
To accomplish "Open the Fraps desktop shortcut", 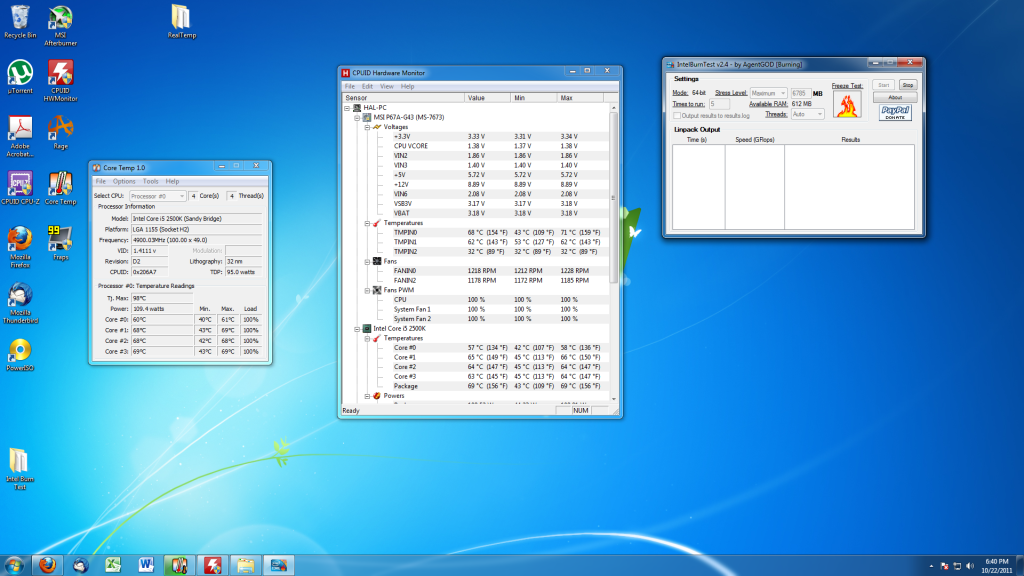I will (x=60, y=241).
